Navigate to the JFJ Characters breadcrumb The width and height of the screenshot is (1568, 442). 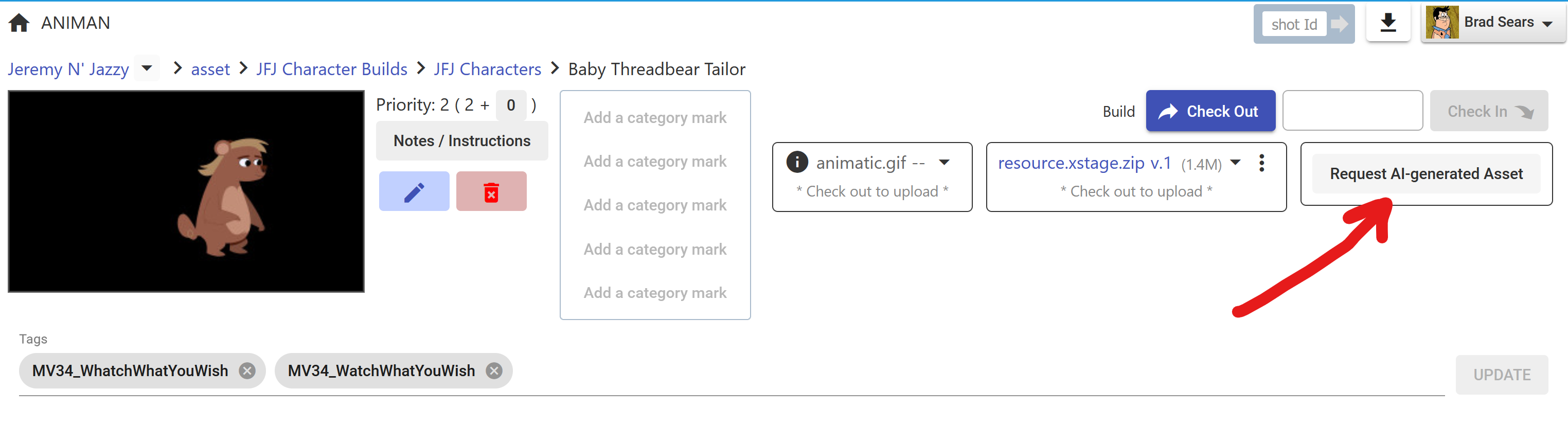click(x=487, y=69)
